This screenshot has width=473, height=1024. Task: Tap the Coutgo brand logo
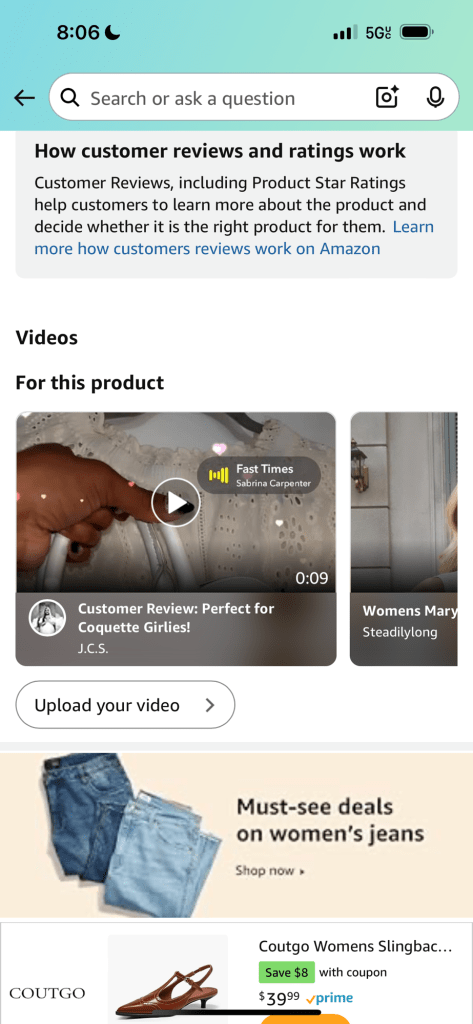click(x=47, y=993)
